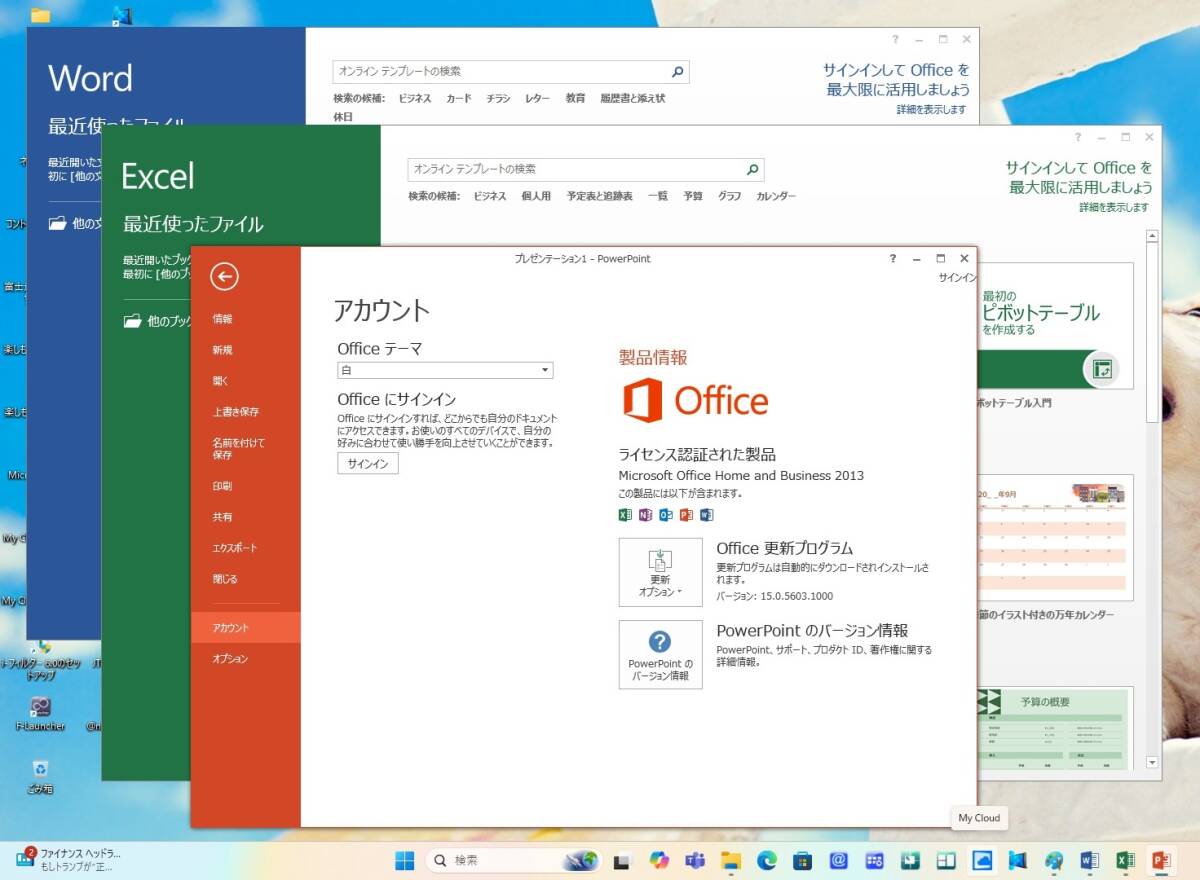
Task: Go back using the PowerPoint backstage arrow
Action: click(224, 276)
